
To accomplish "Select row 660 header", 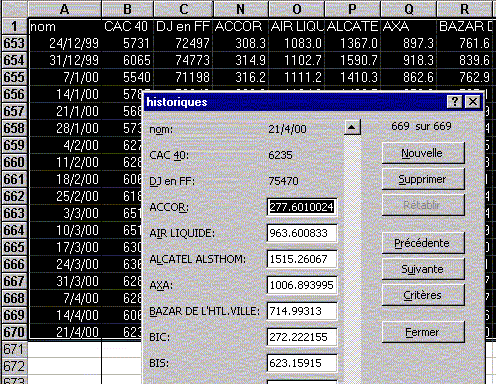I will pyautogui.click(x=14, y=162).
